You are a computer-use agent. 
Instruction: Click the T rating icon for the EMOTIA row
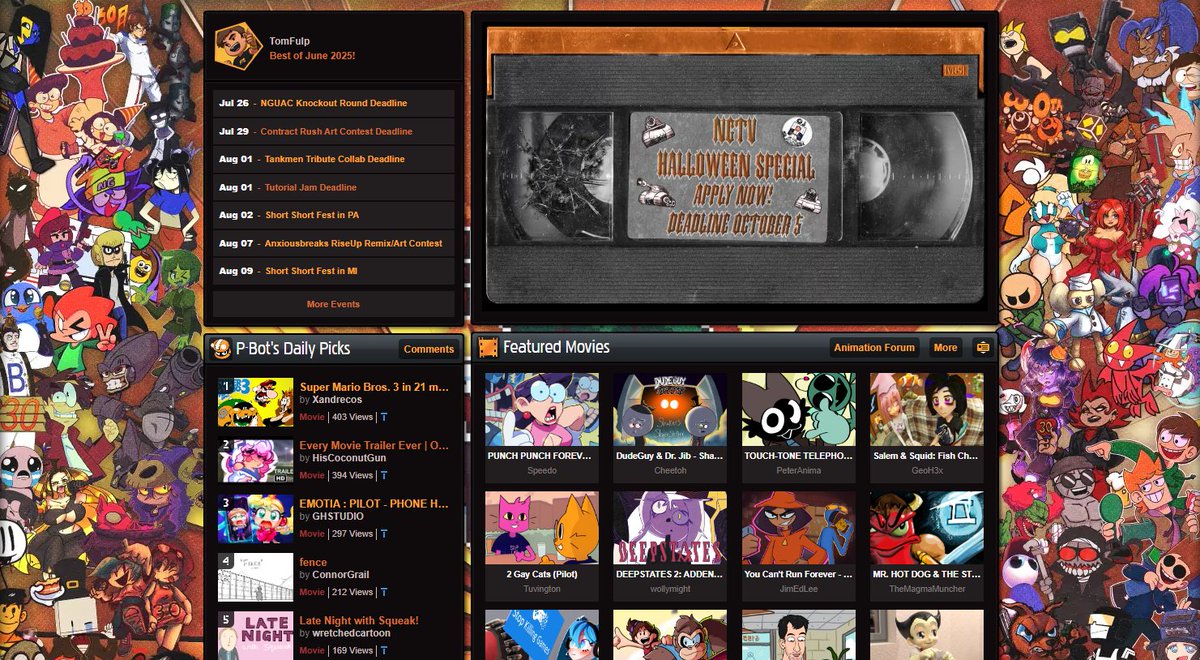384,534
